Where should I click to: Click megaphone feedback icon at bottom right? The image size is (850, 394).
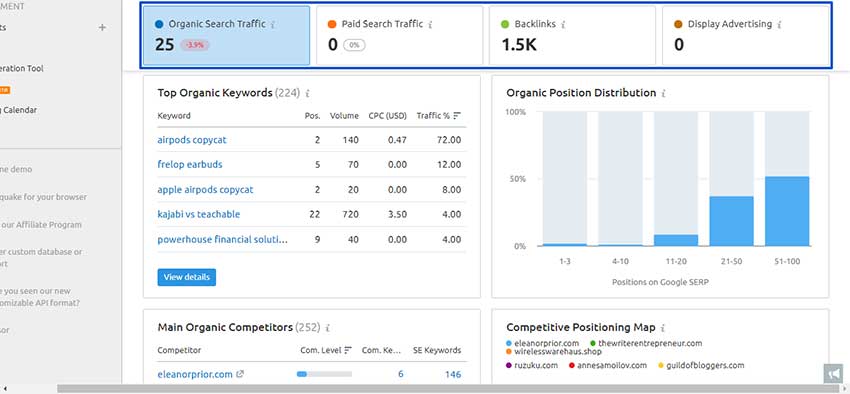point(832,373)
